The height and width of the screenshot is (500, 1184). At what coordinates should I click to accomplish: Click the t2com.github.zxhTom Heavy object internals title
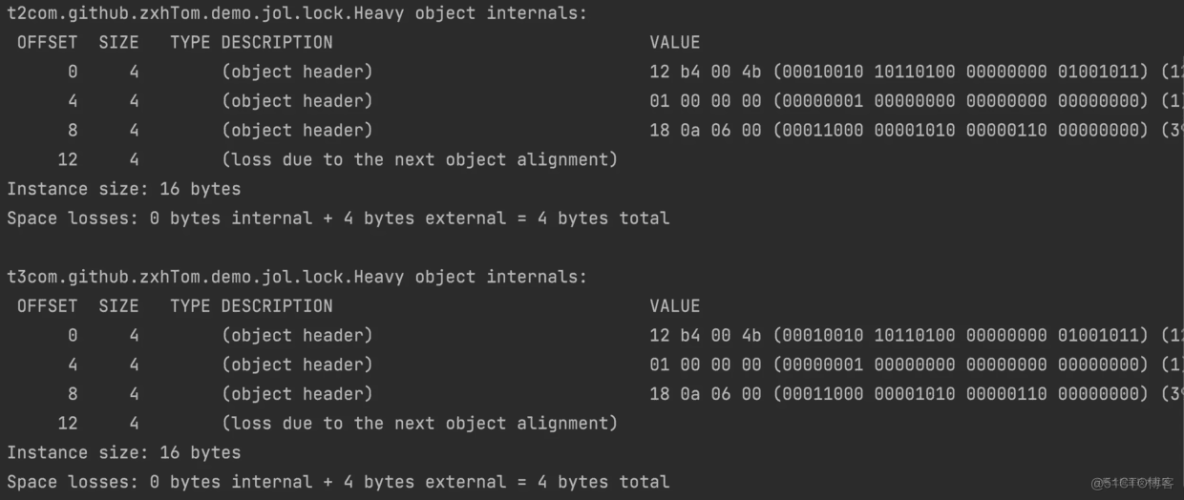pos(297,14)
